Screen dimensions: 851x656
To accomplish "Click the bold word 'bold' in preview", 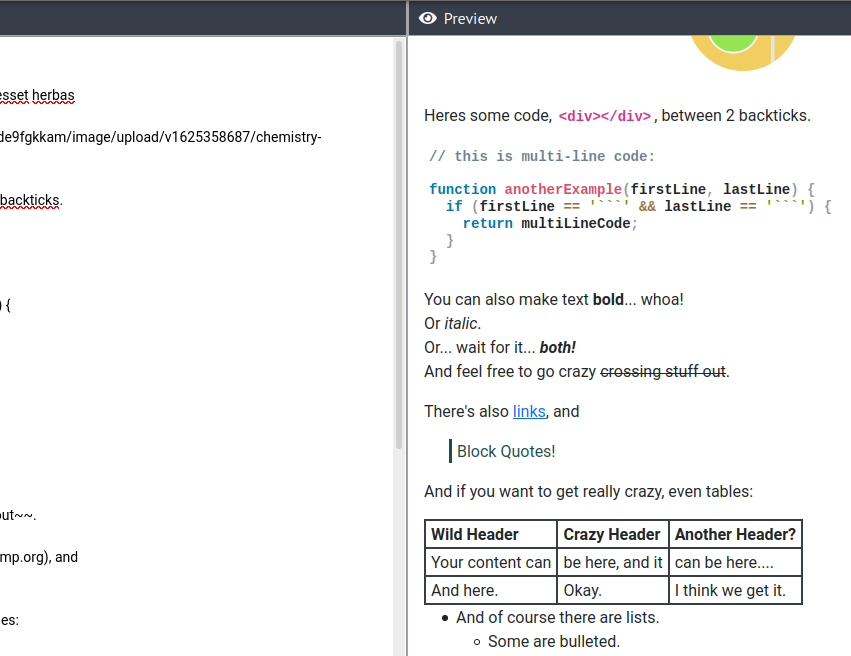I will [x=608, y=300].
